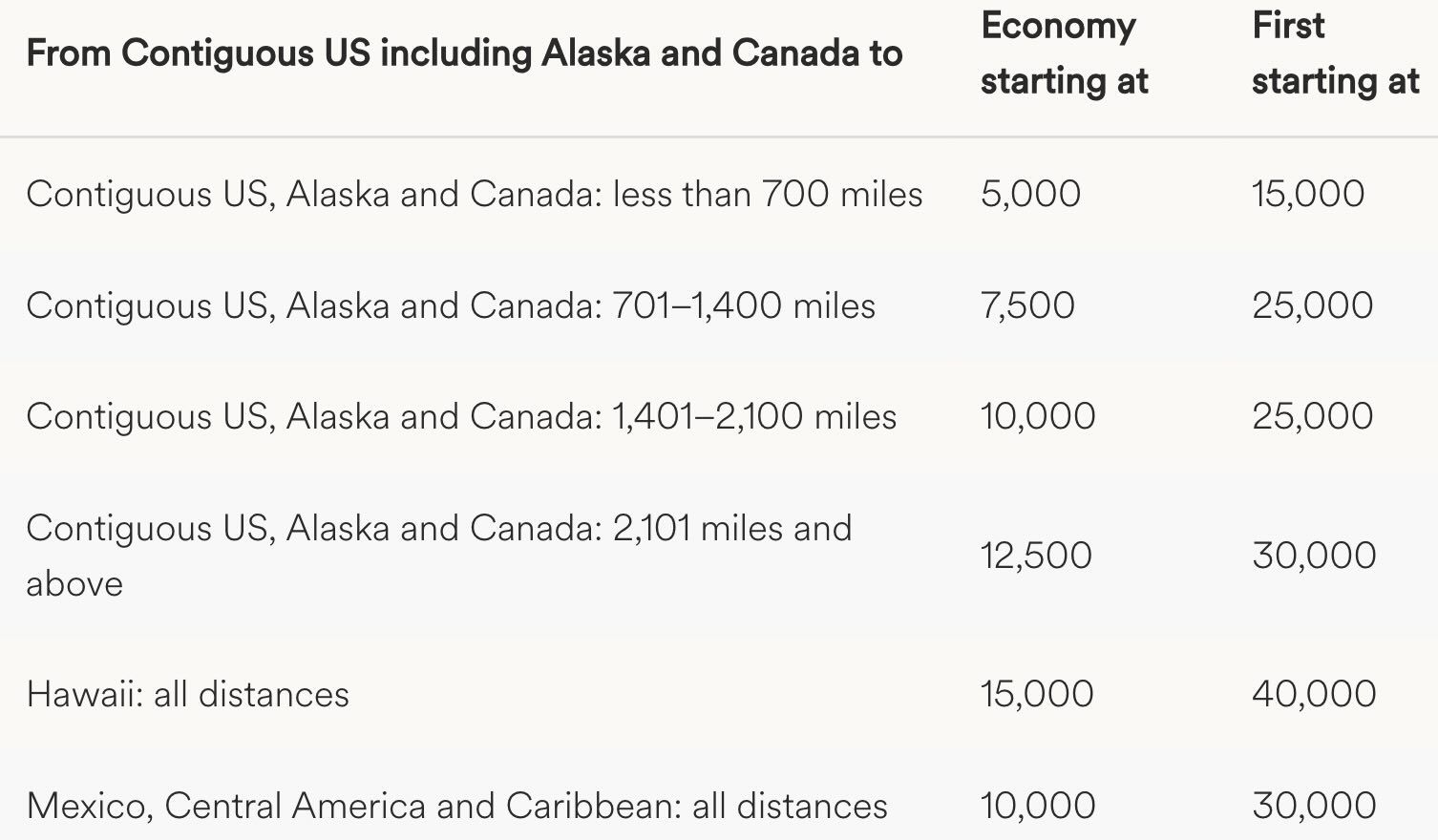Click the 12,500 economy miles value
The height and width of the screenshot is (840, 1438).
tap(1036, 556)
